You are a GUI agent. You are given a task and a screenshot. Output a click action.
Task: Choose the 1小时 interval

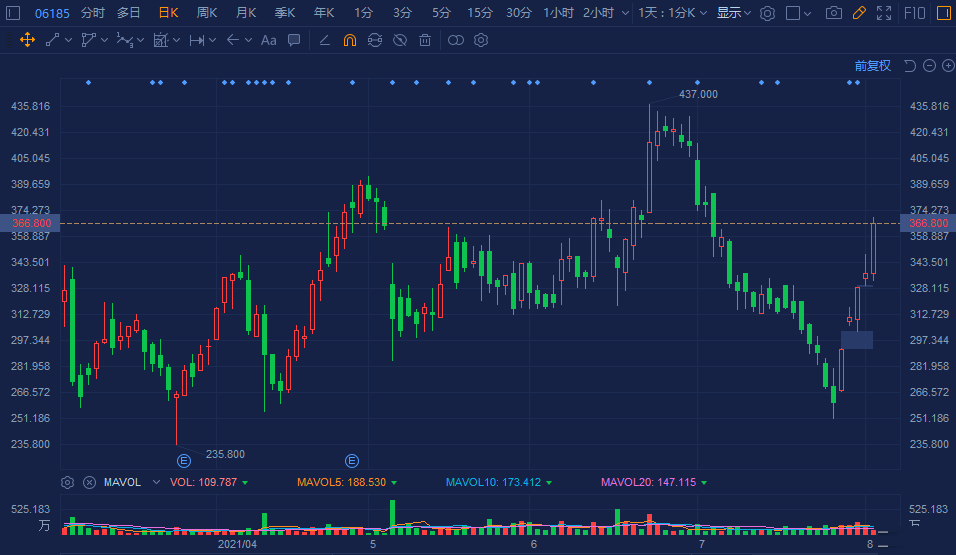pos(558,13)
